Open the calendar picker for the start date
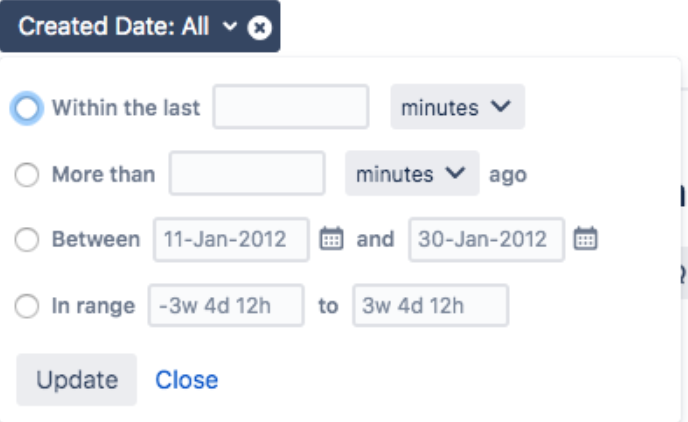The width and height of the screenshot is (688, 422). click(x=331, y=239)
